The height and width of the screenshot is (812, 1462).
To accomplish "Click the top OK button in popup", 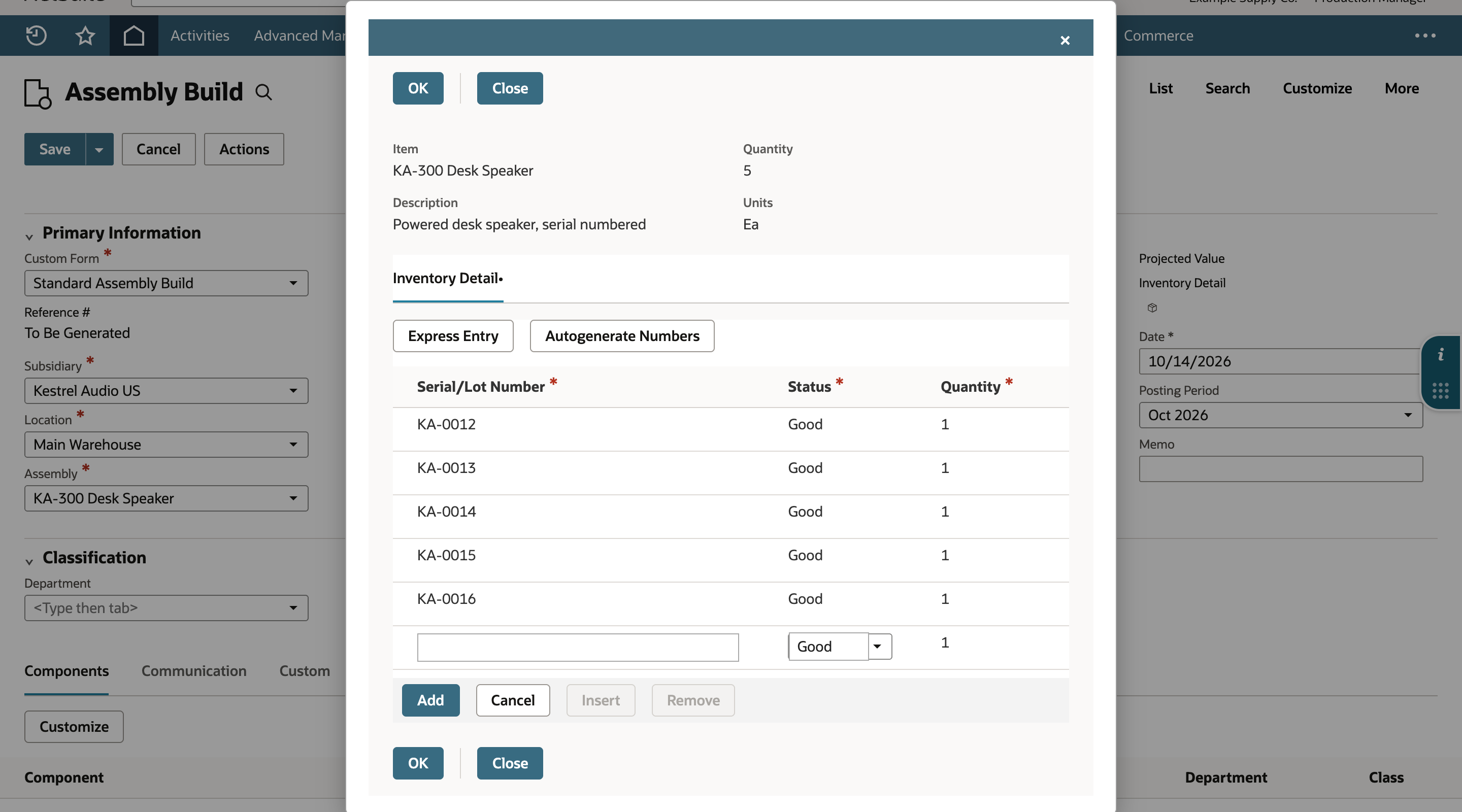I will tap(418, 88).
